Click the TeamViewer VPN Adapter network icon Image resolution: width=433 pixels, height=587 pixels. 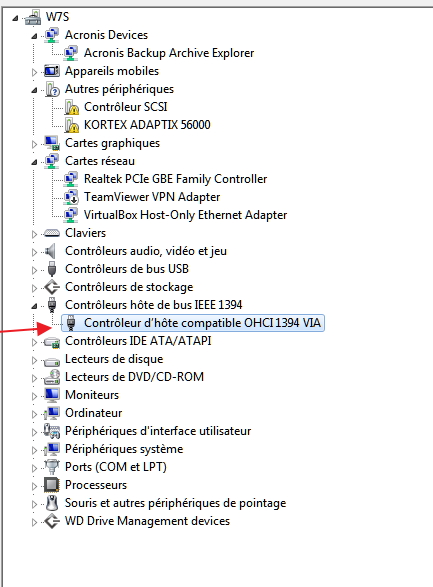71,197
